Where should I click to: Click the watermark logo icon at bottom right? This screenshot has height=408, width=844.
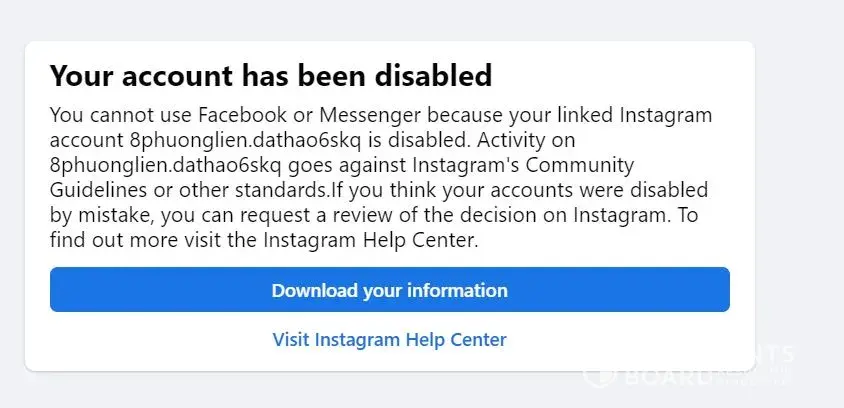coord(596,376)
